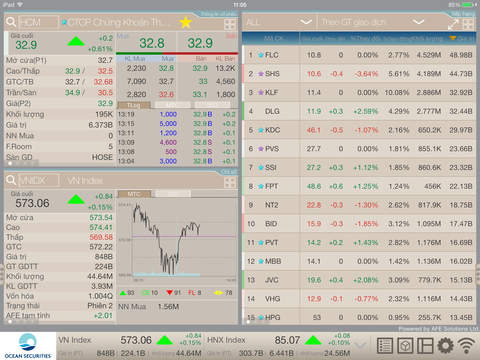Click the HCM symbol search field
The height and width of the screenshot is (360, 480).
pyautogui.click(x=38, y=22)
